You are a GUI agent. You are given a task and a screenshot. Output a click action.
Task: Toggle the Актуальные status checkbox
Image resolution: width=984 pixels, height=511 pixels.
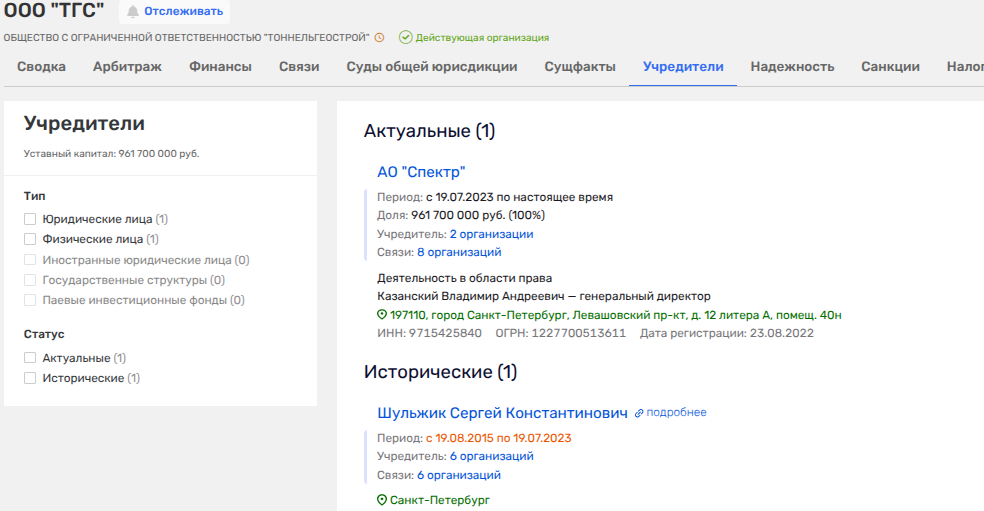pos(30,358)
